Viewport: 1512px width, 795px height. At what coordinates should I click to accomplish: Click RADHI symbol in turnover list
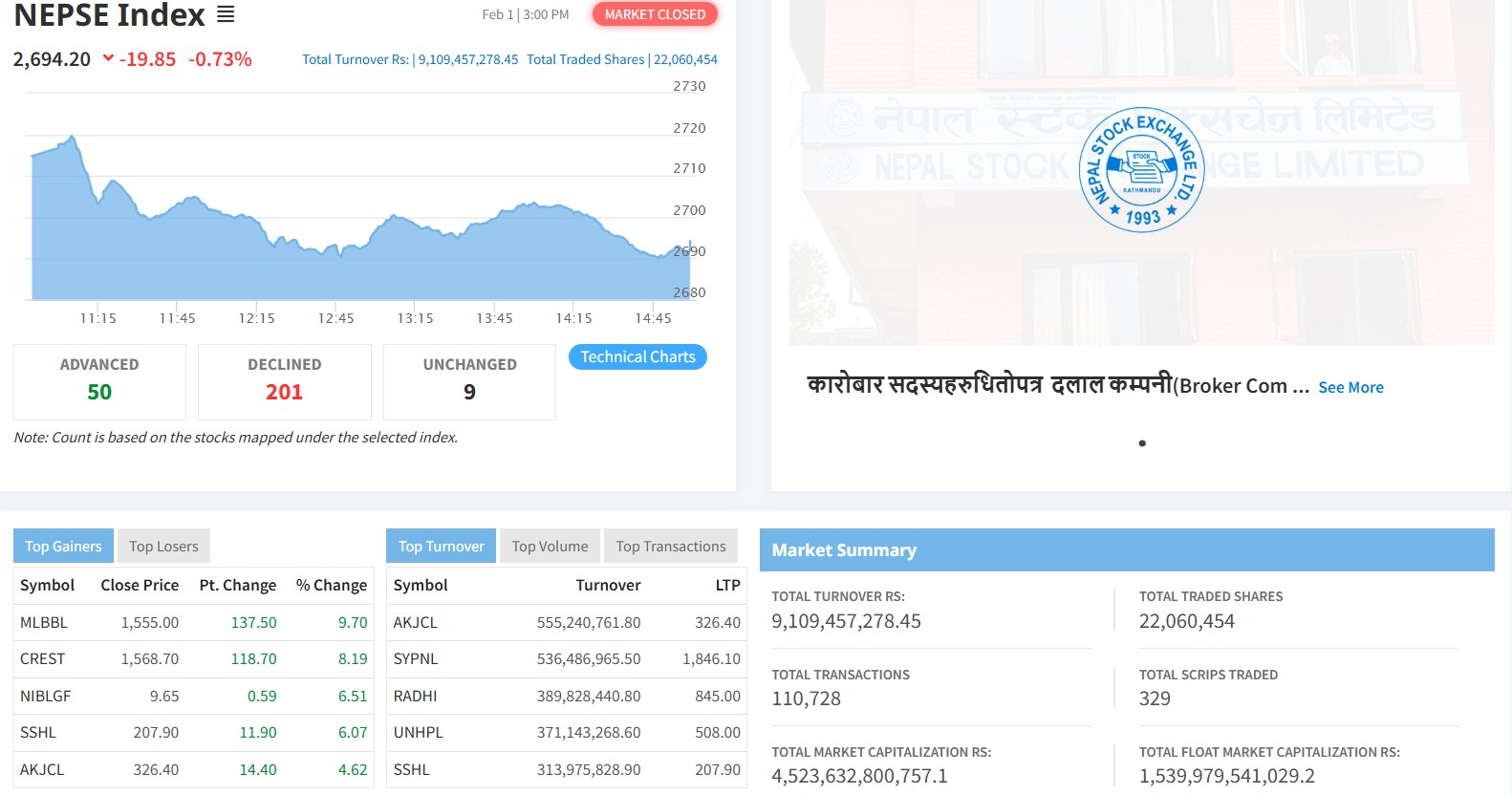(x=415, y=696)
